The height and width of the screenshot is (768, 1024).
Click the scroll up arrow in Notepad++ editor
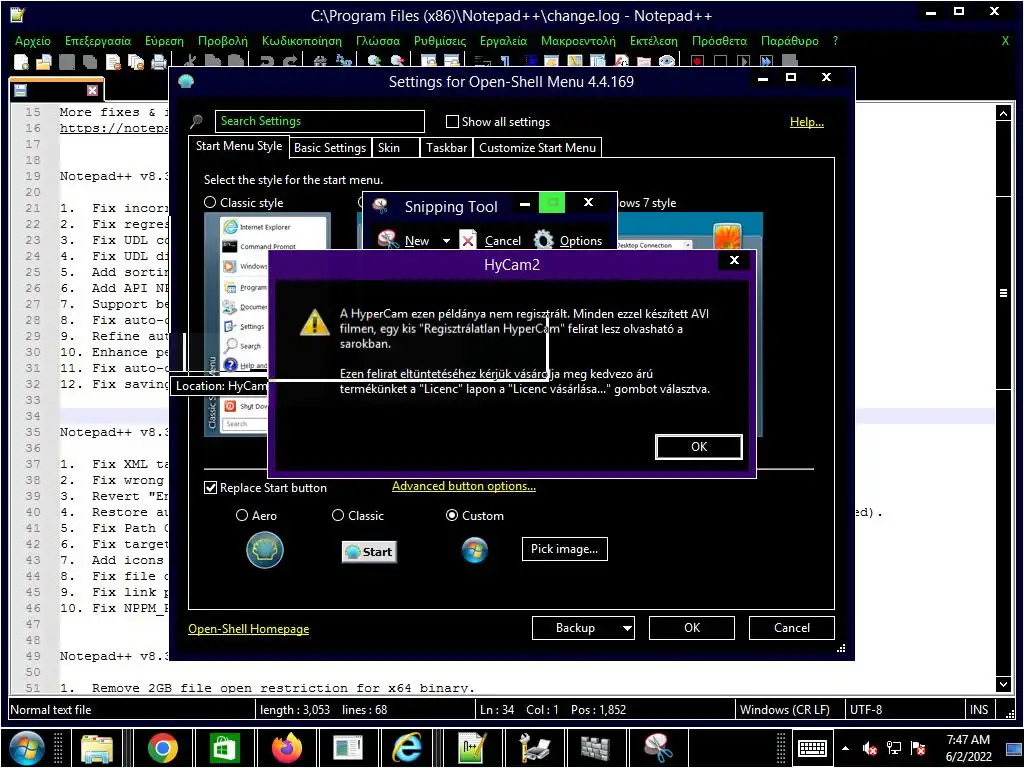coord(1003,113)
